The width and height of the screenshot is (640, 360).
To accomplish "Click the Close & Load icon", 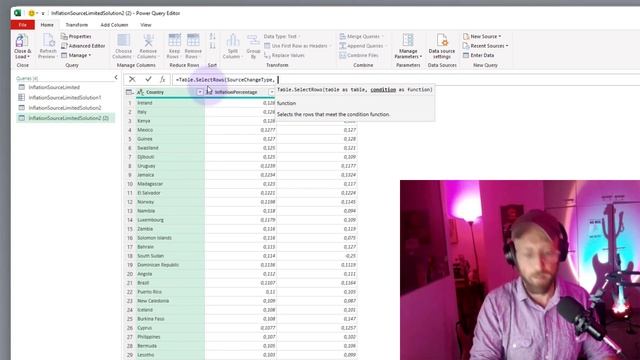I will click(22, 41).
